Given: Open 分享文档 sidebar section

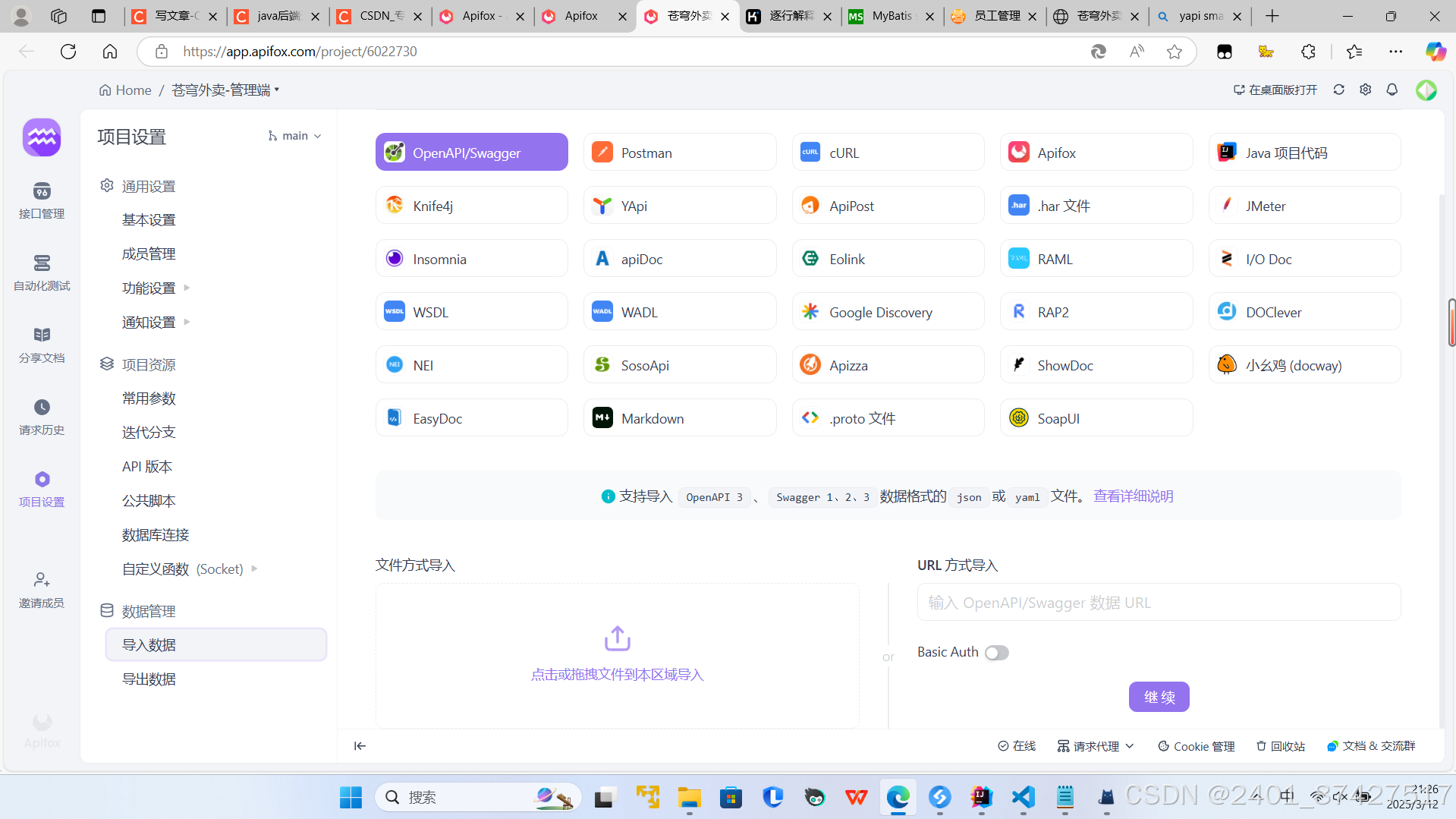Looking at the screenshot, I should click(42, 345).
